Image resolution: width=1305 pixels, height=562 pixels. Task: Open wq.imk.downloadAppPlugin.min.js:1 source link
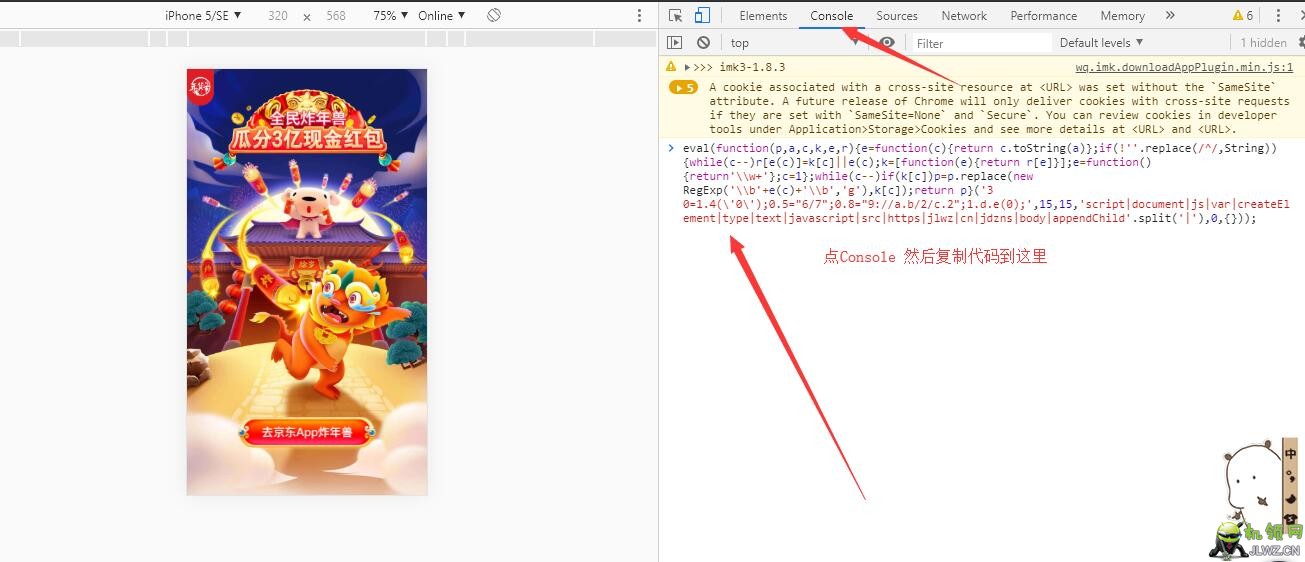point(1184,67)
